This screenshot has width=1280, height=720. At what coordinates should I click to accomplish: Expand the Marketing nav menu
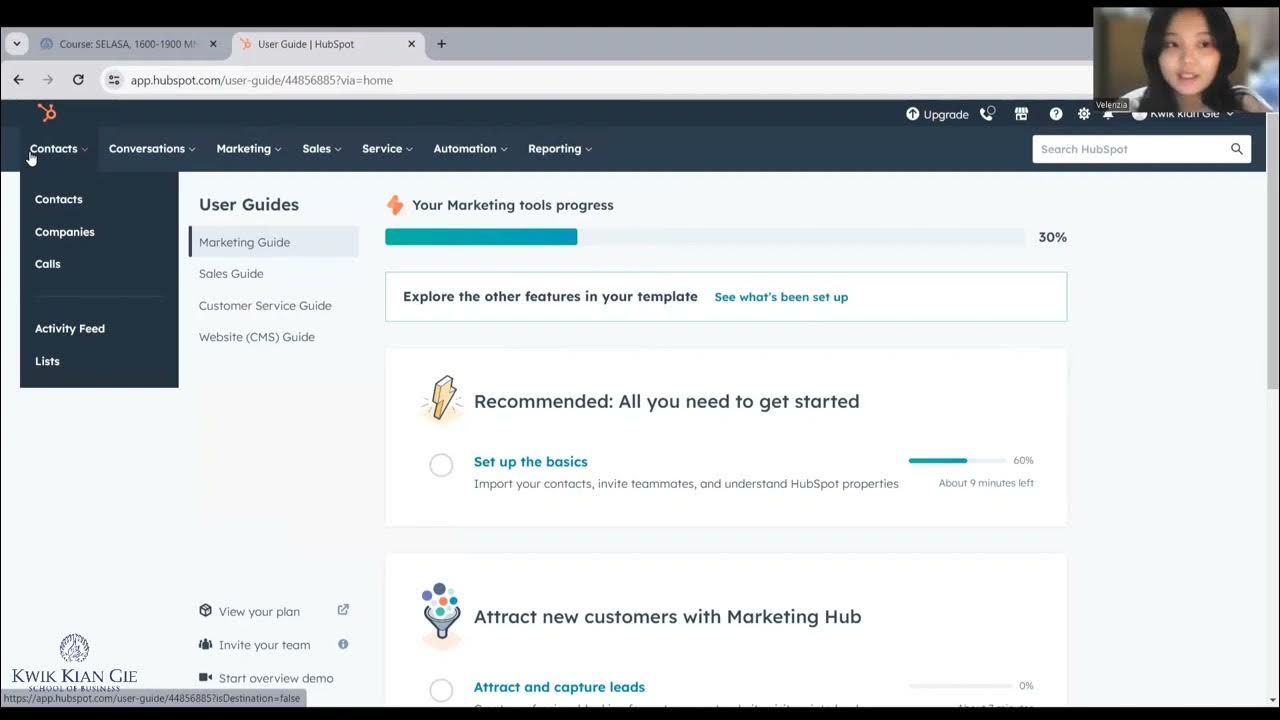pos(249,149)
